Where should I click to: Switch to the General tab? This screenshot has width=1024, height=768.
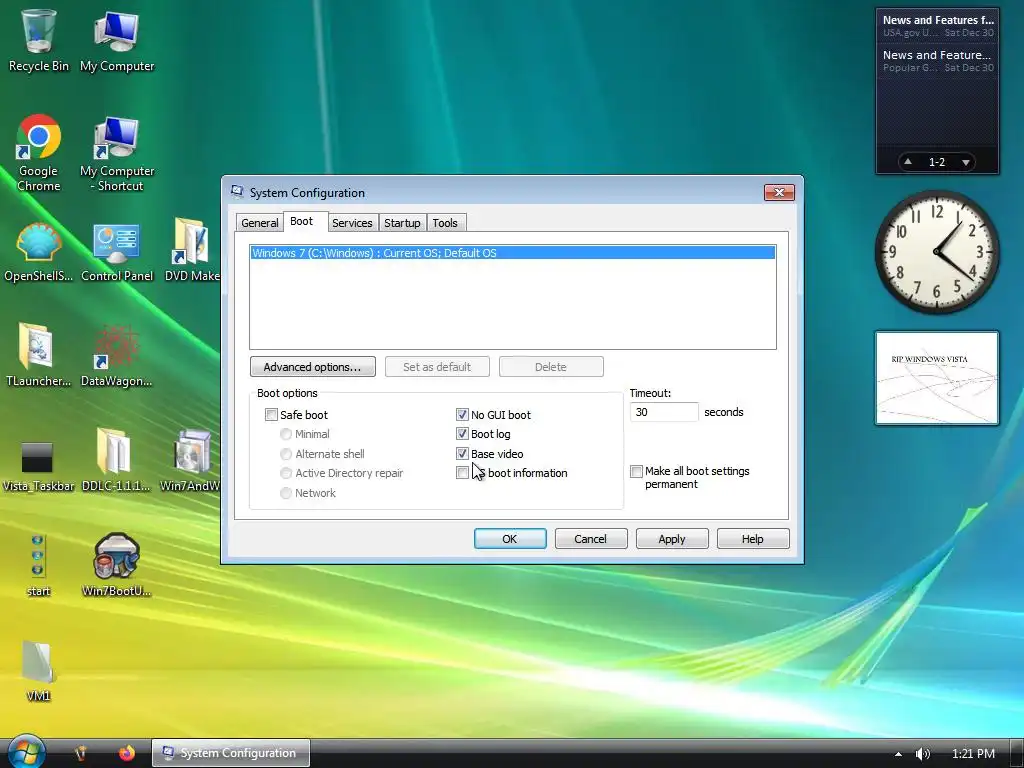(x=259, y=223)
